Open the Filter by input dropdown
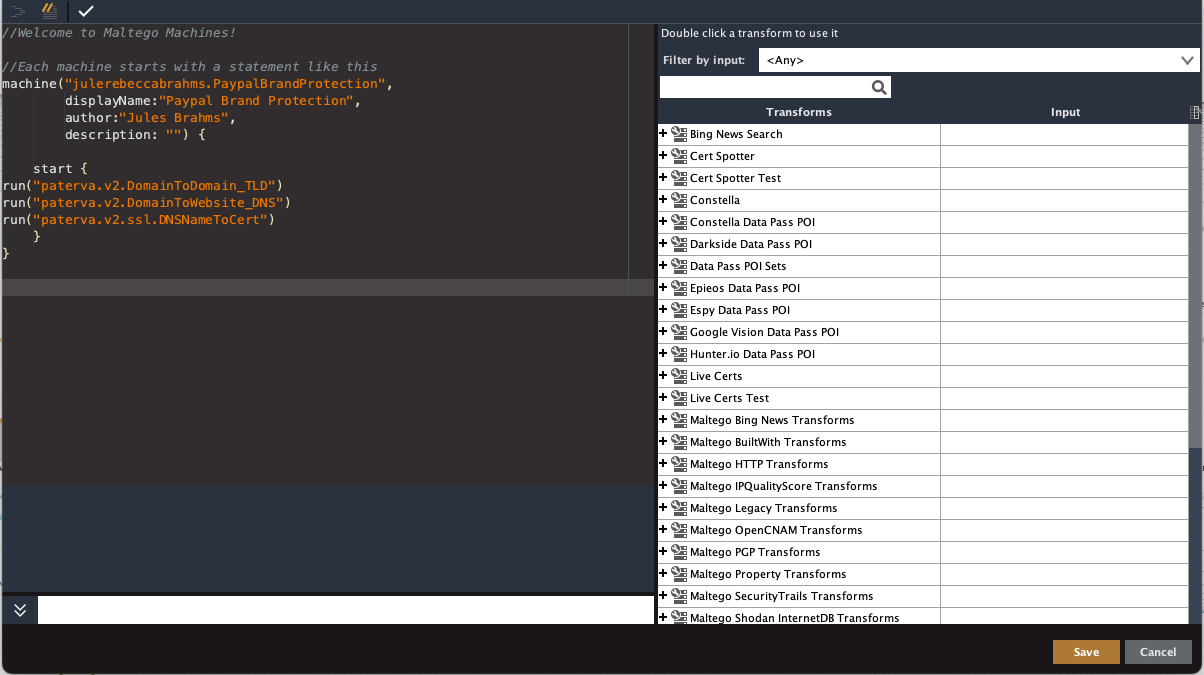 (978, 61)
